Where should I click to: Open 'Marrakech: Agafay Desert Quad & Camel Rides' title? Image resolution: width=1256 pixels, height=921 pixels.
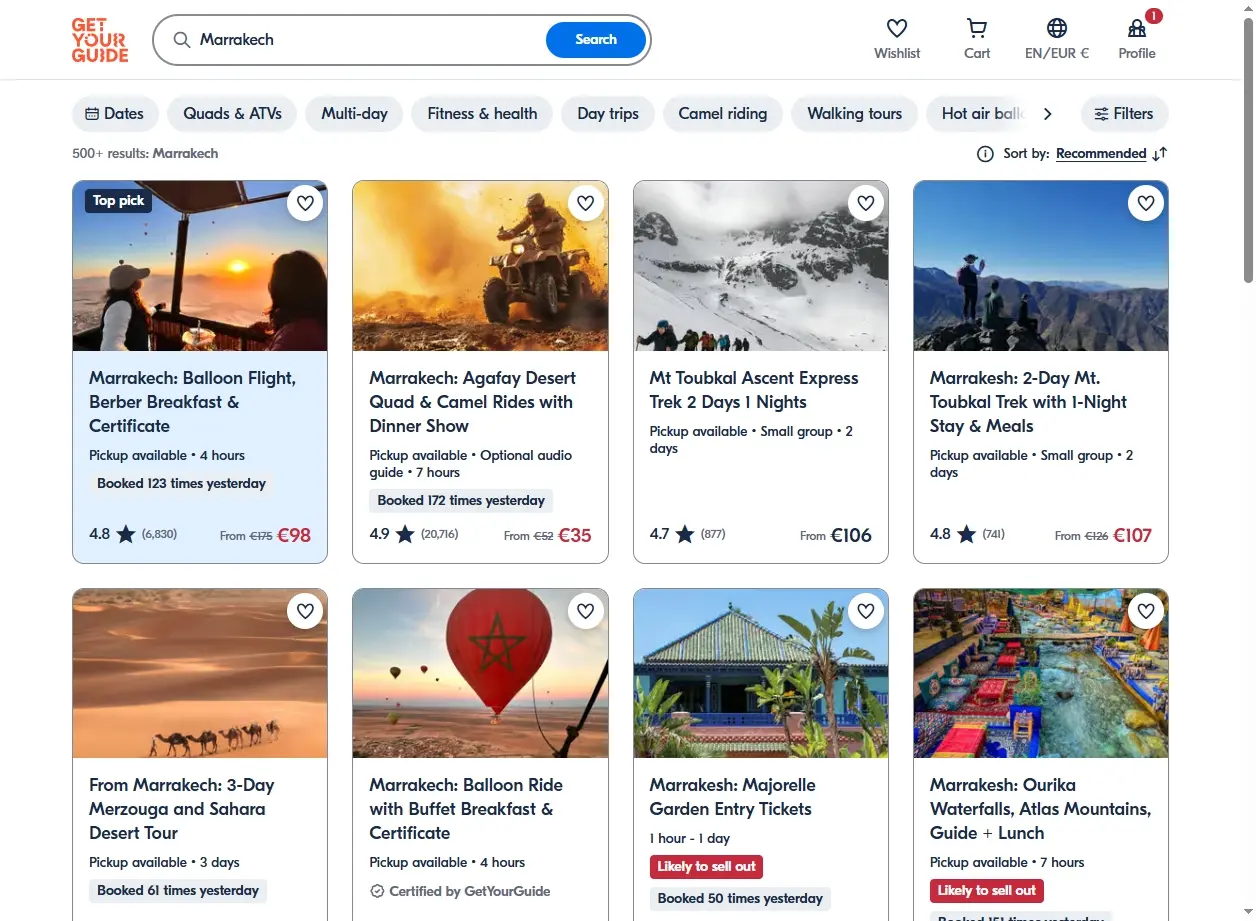pyautogui.click(x=473, y=402)
